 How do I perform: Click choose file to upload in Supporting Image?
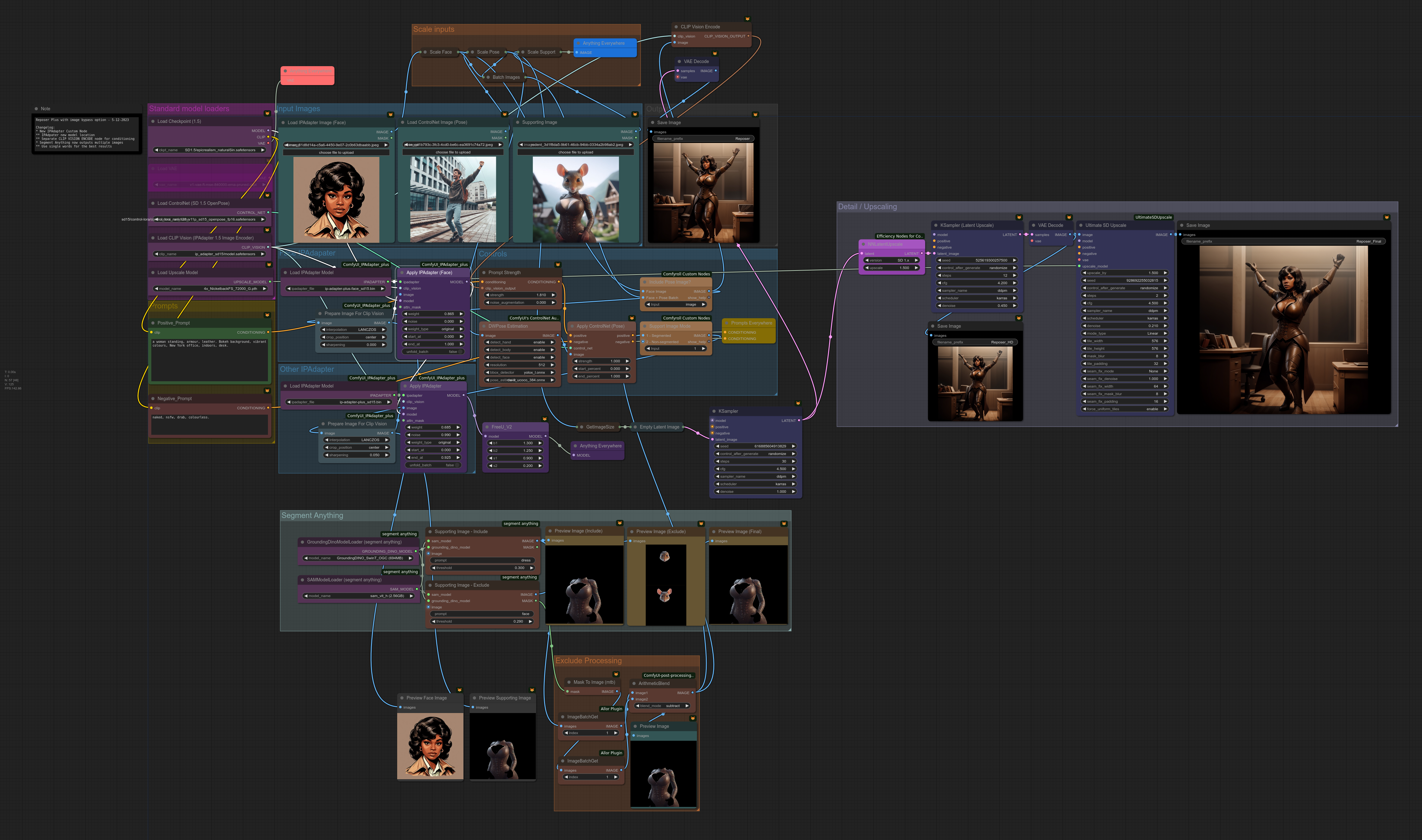tap(575, 152)
